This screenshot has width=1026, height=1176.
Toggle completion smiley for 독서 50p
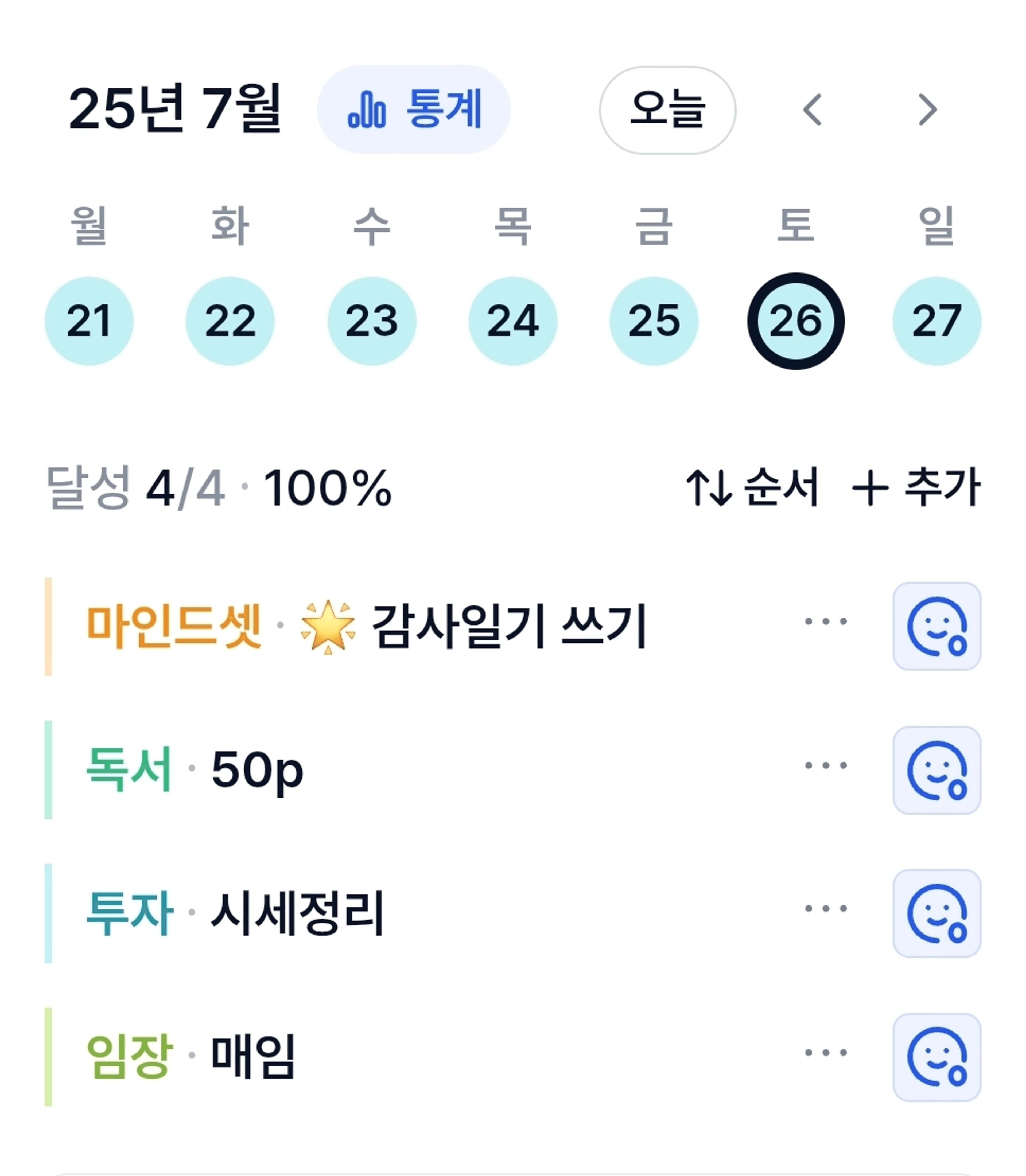pos(937,770)
